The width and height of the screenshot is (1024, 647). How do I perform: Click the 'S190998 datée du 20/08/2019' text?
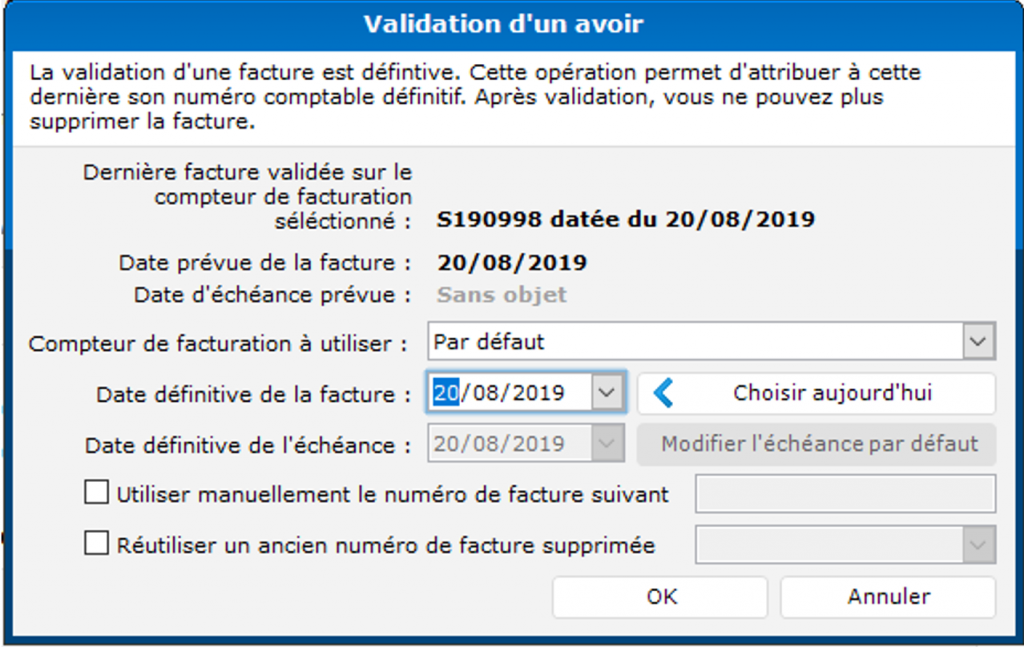click(x=626, y=219)
